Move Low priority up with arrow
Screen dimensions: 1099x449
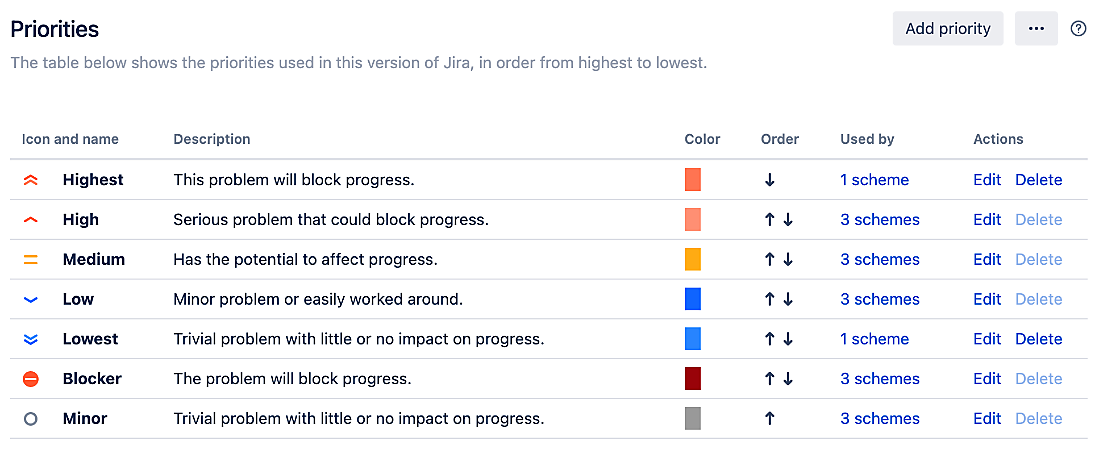770,300
